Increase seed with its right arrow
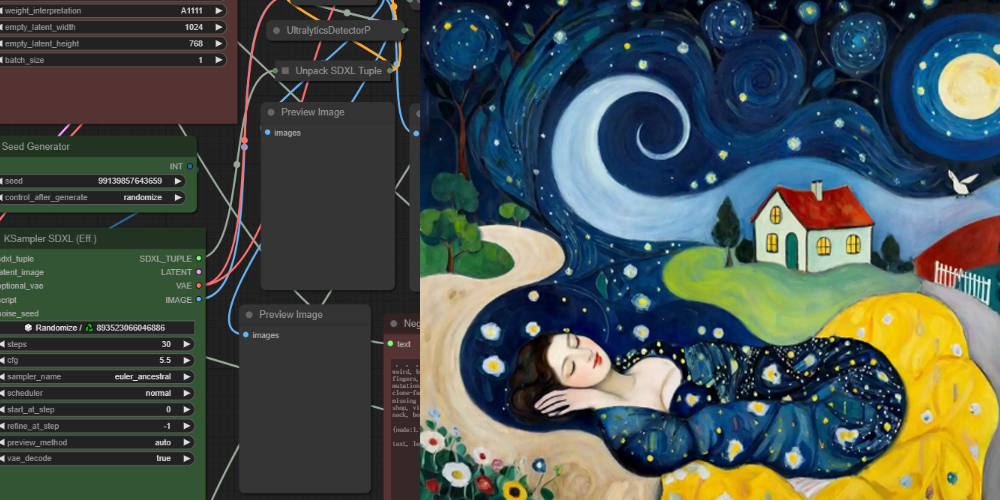This screenshot has height=500, width=1000. coord(178,181)
